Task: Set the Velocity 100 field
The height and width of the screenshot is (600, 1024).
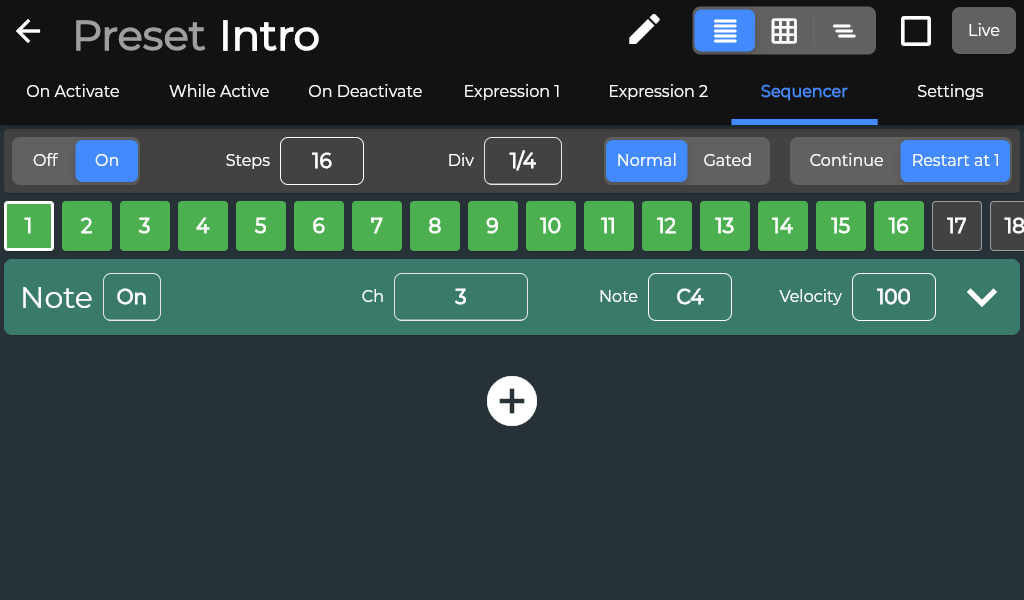Action: [x=893, y=297]
